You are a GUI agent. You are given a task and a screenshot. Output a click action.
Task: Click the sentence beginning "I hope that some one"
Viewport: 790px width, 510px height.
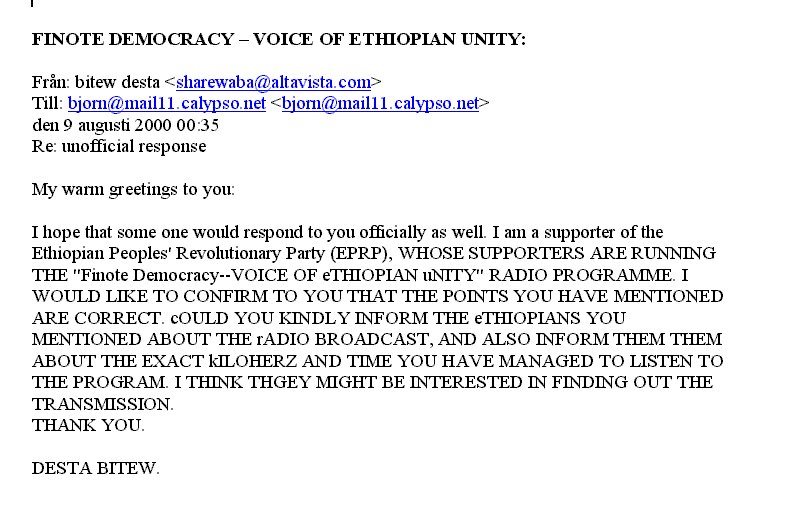(259, 232)
